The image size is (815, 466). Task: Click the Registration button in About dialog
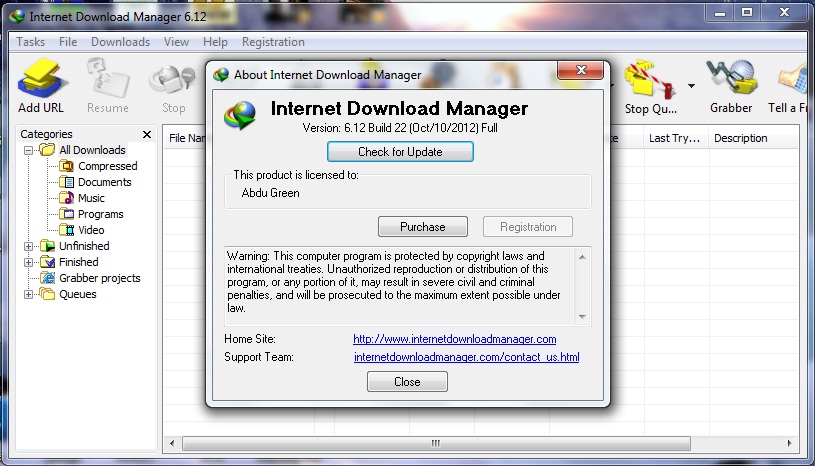pyautogui.click(x=528, y=227)
